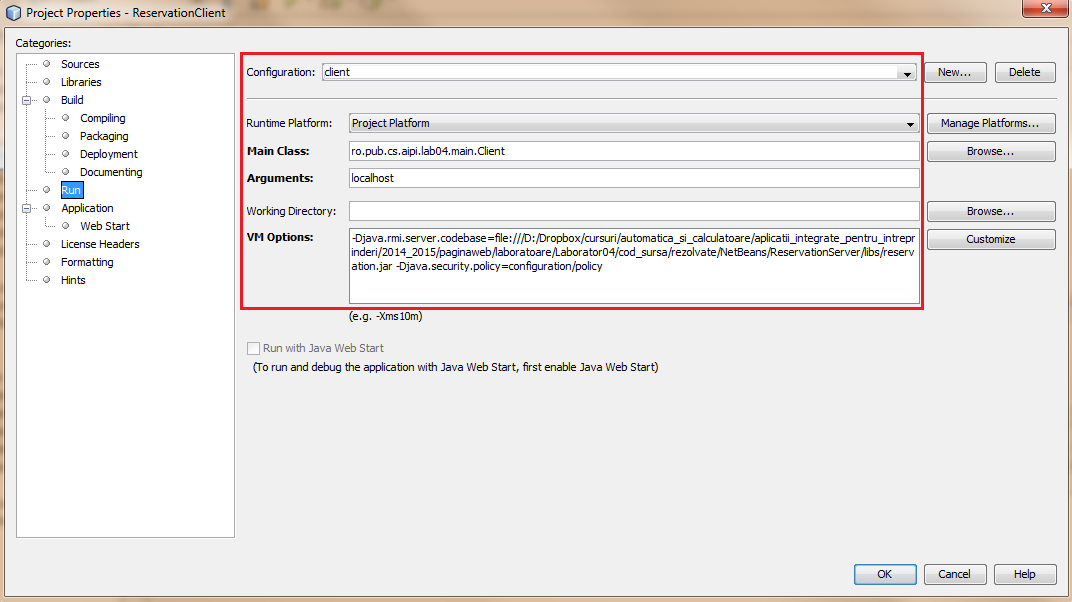The width and height of the screenshot is (1072, 602).
Task: Browse for the Working Directory
Action: coord(991,211)
